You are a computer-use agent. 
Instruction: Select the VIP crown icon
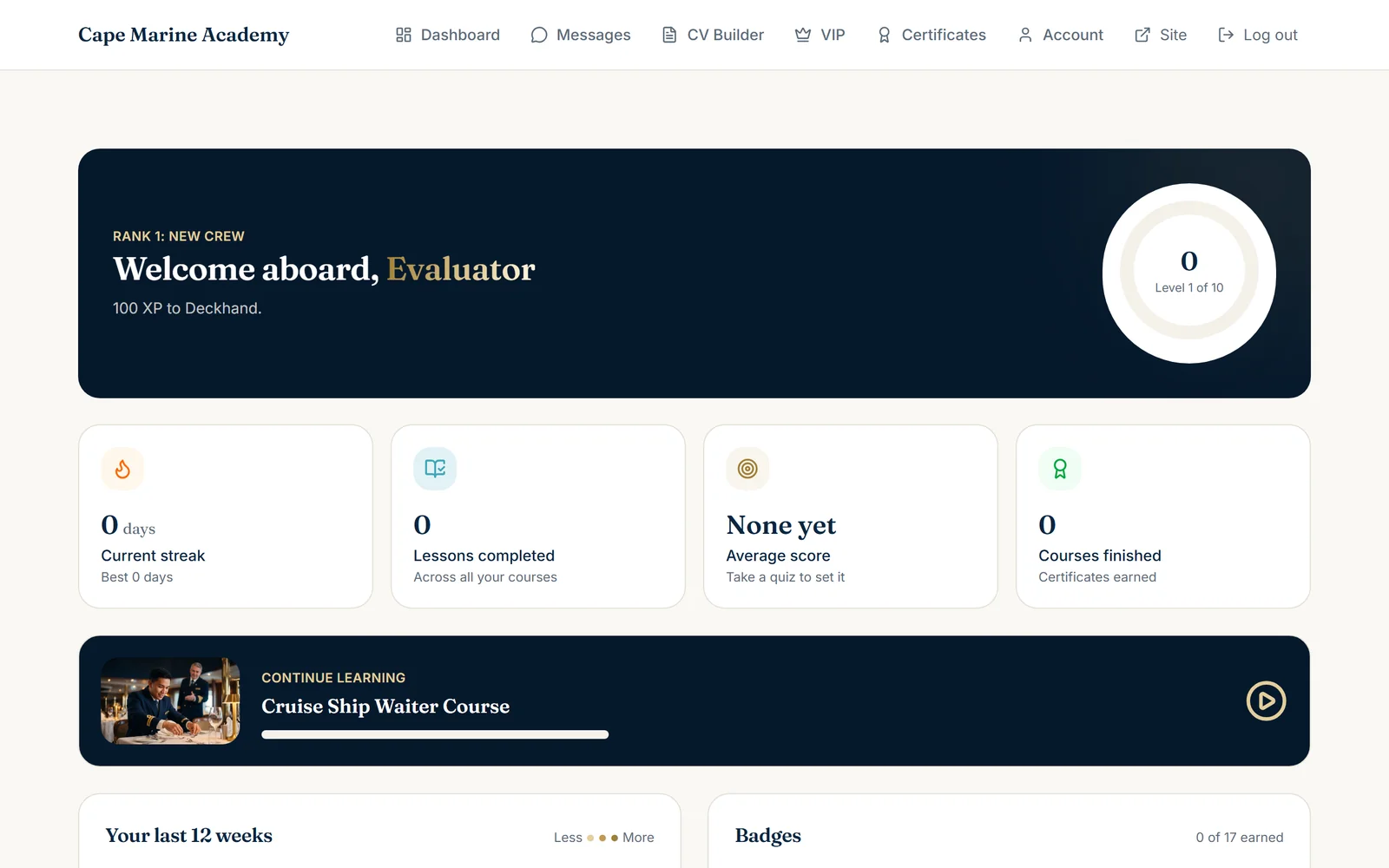coord(803,35)
